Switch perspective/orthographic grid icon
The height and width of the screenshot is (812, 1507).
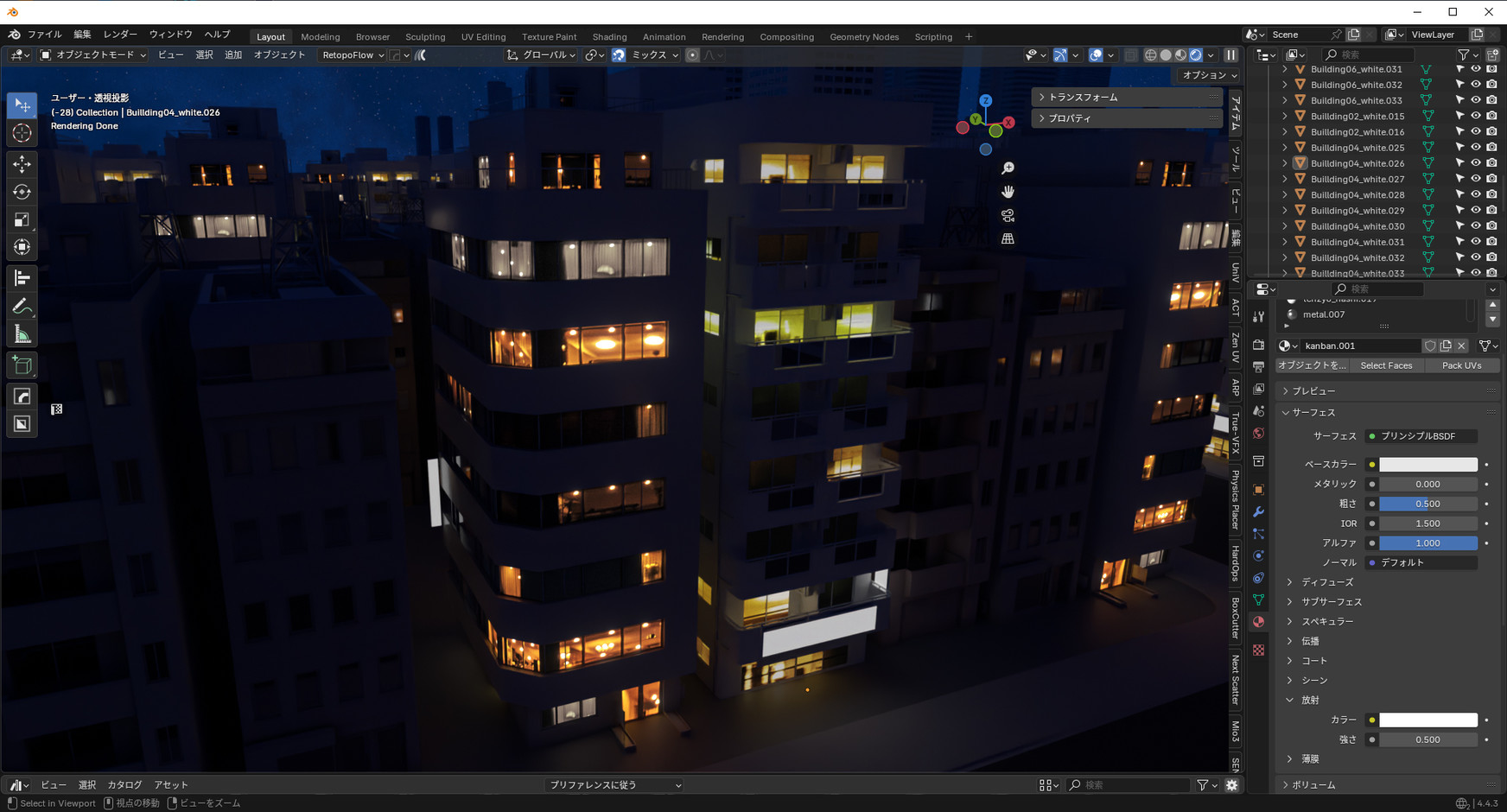[1008, 238]
